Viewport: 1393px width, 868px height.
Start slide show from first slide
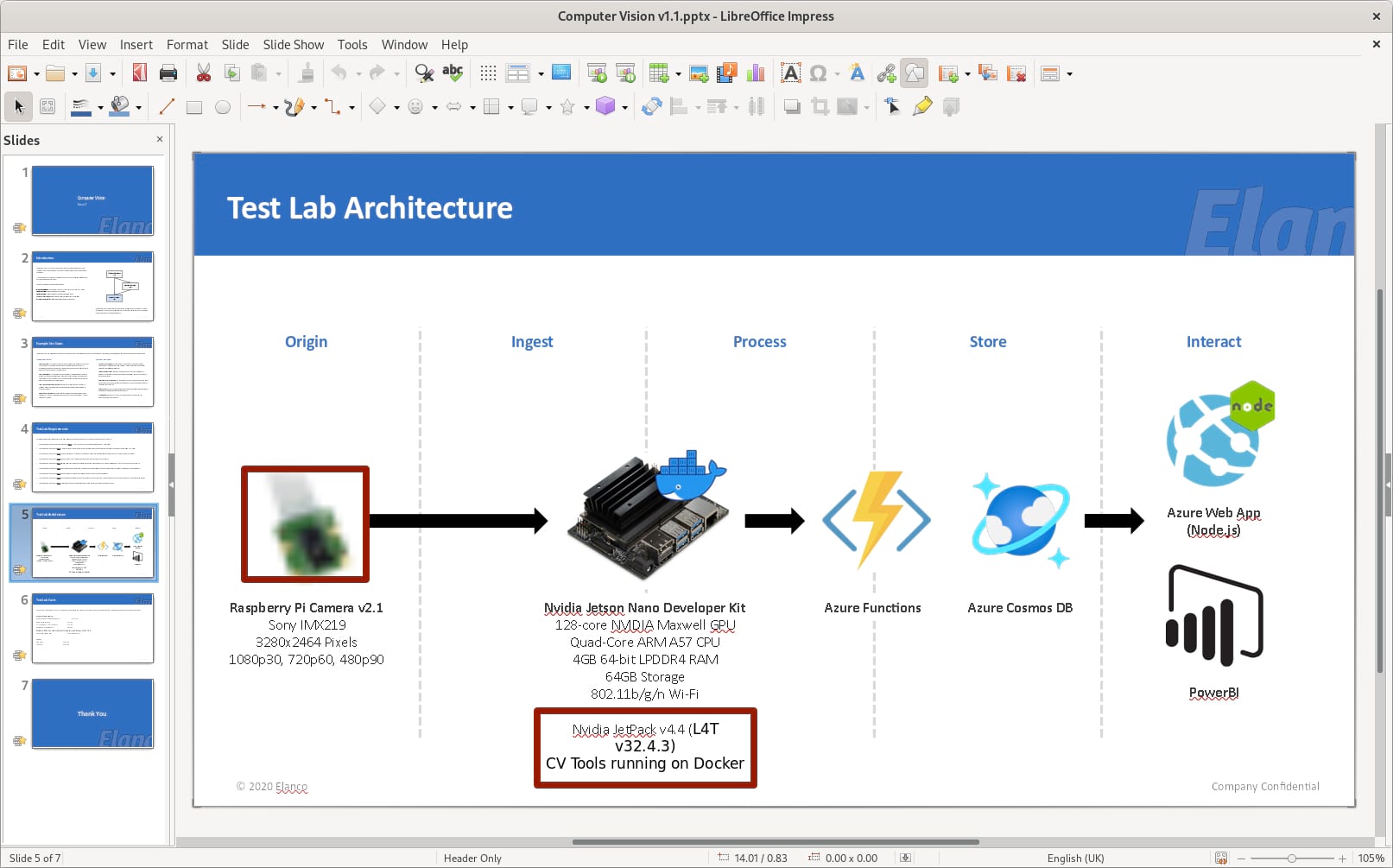pos(597,73)
